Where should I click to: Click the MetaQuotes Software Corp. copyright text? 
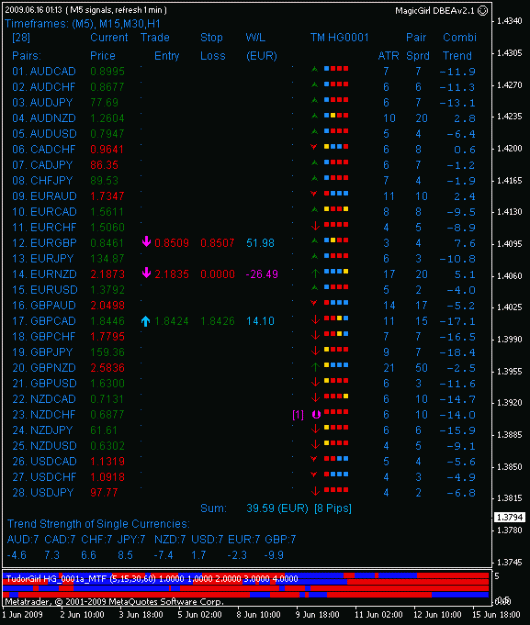(x=114, y=601)
